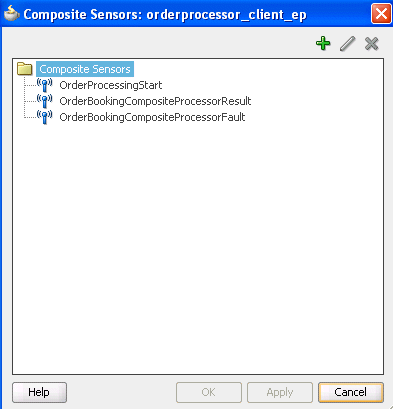Select the OrderProcessingStart sensor

coord(111,85)
